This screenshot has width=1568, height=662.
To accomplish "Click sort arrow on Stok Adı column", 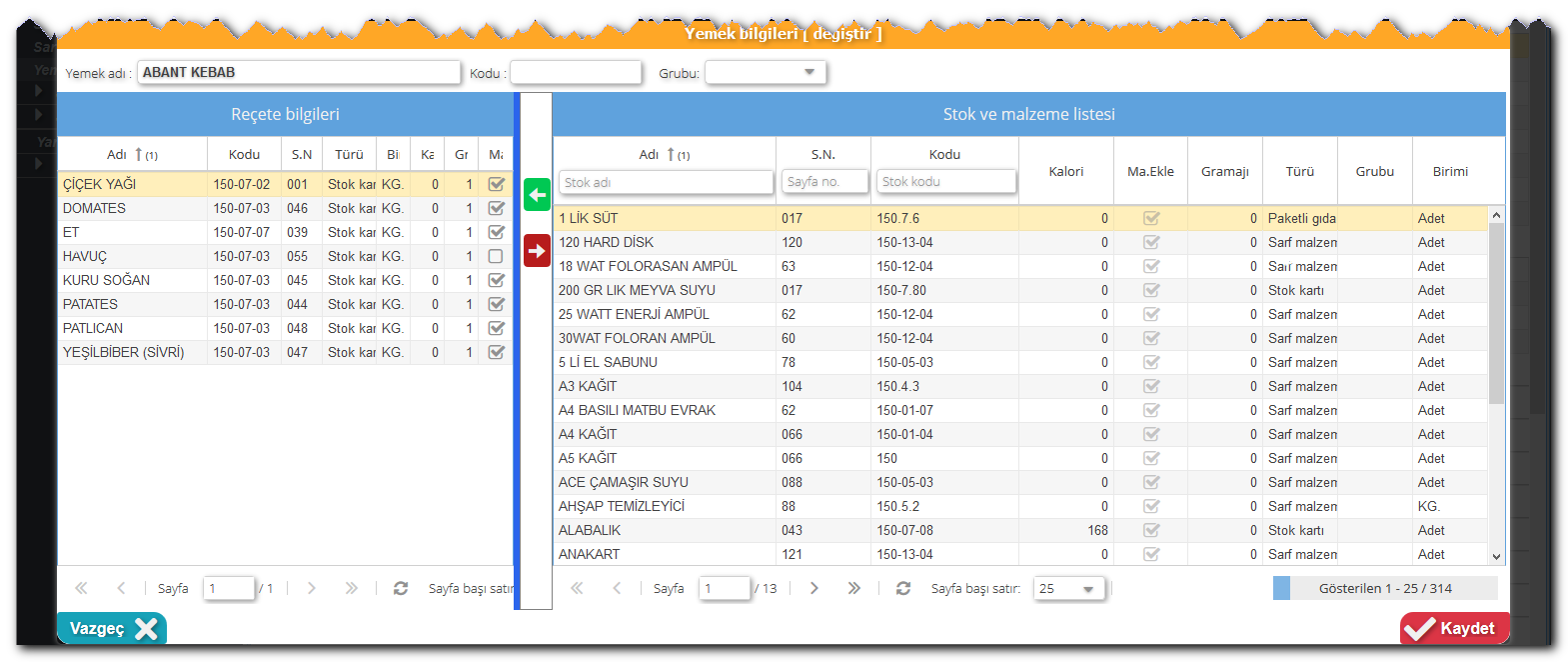I will click(x=672, y=154).
